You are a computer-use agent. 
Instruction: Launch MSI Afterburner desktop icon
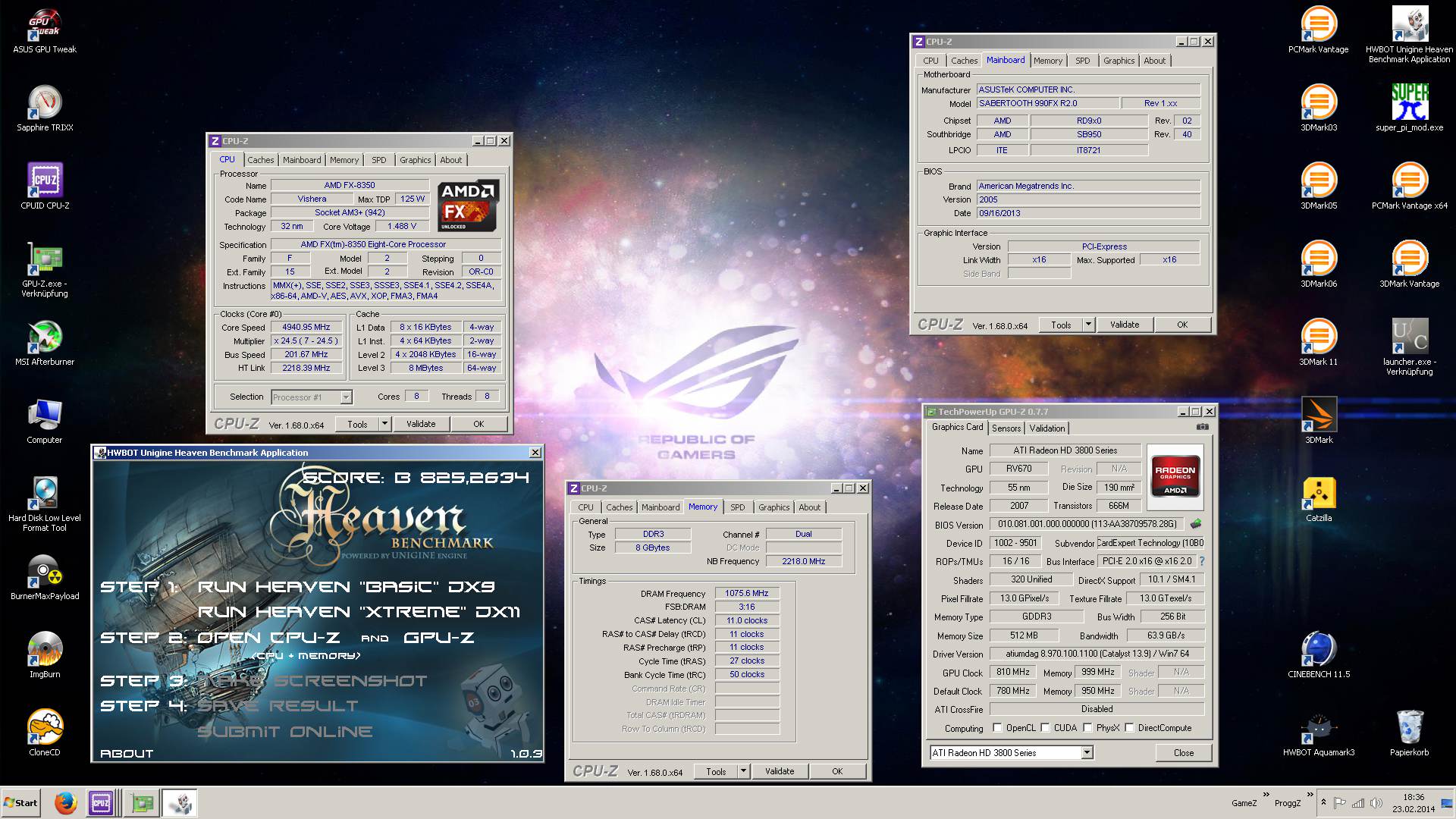(x=45, y=343)
